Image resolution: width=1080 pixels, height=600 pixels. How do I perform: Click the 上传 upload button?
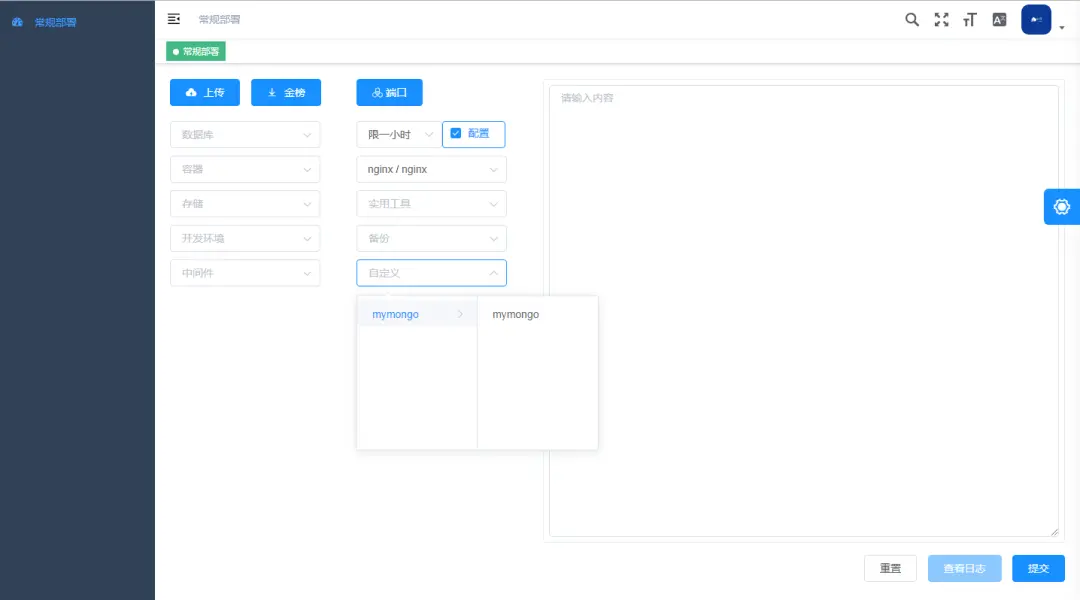pyautogui.click(x=205, y=92)
